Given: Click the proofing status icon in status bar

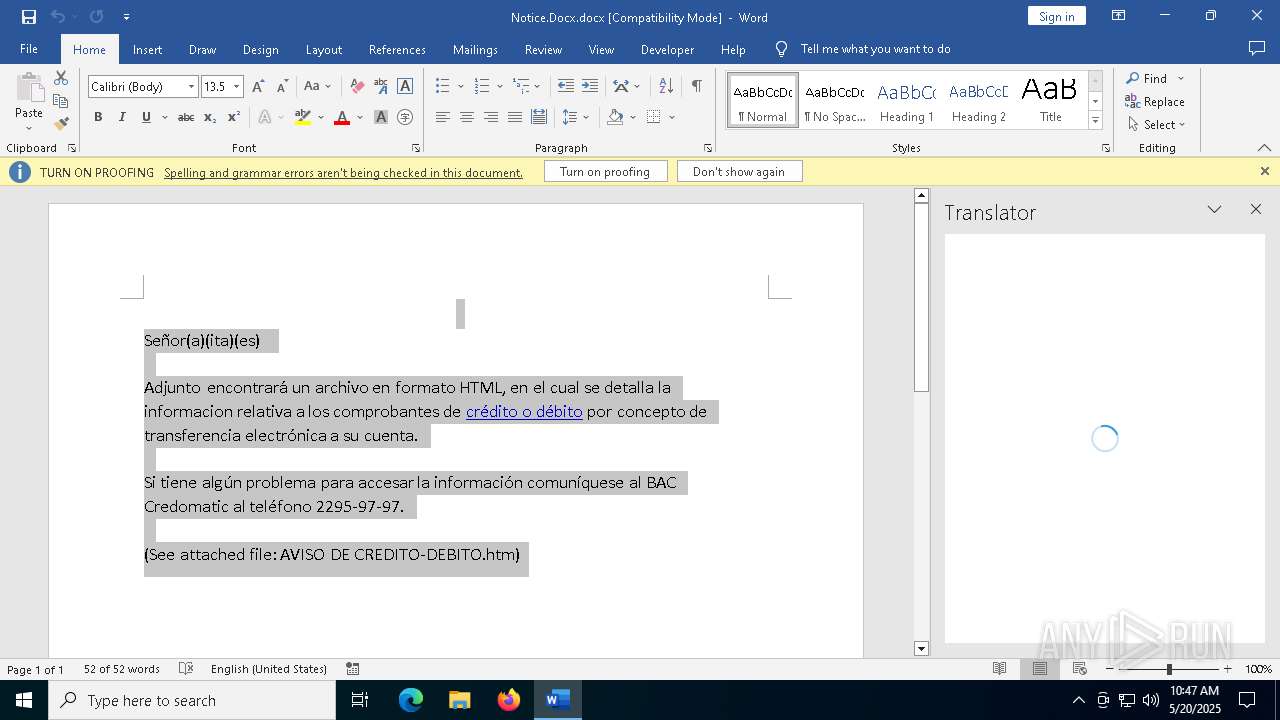Looking at the screenshot, I should click(185, 669).
